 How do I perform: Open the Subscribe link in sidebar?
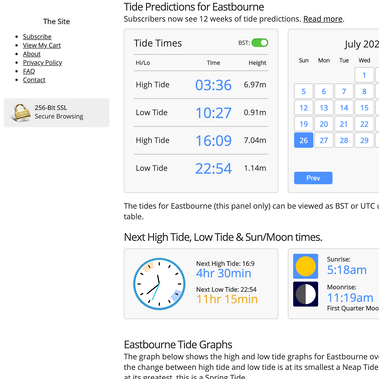click(x=37, y=37)
